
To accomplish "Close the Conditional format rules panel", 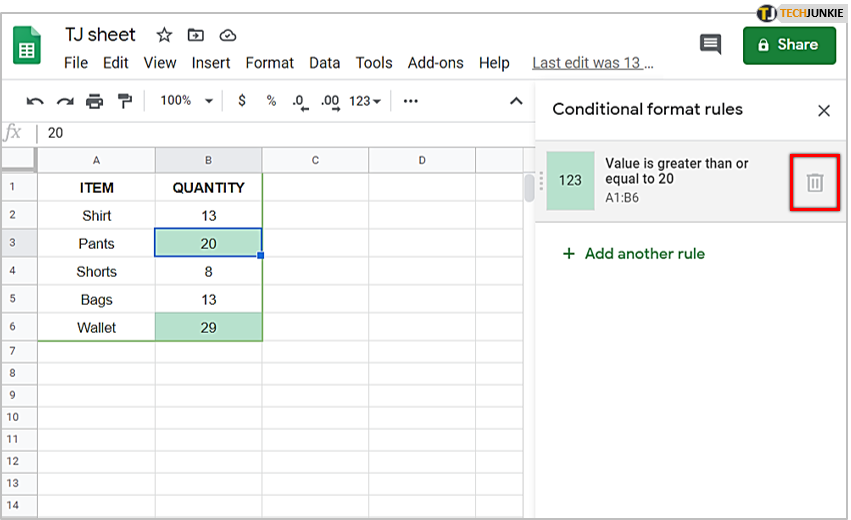I will click(824, 111).
